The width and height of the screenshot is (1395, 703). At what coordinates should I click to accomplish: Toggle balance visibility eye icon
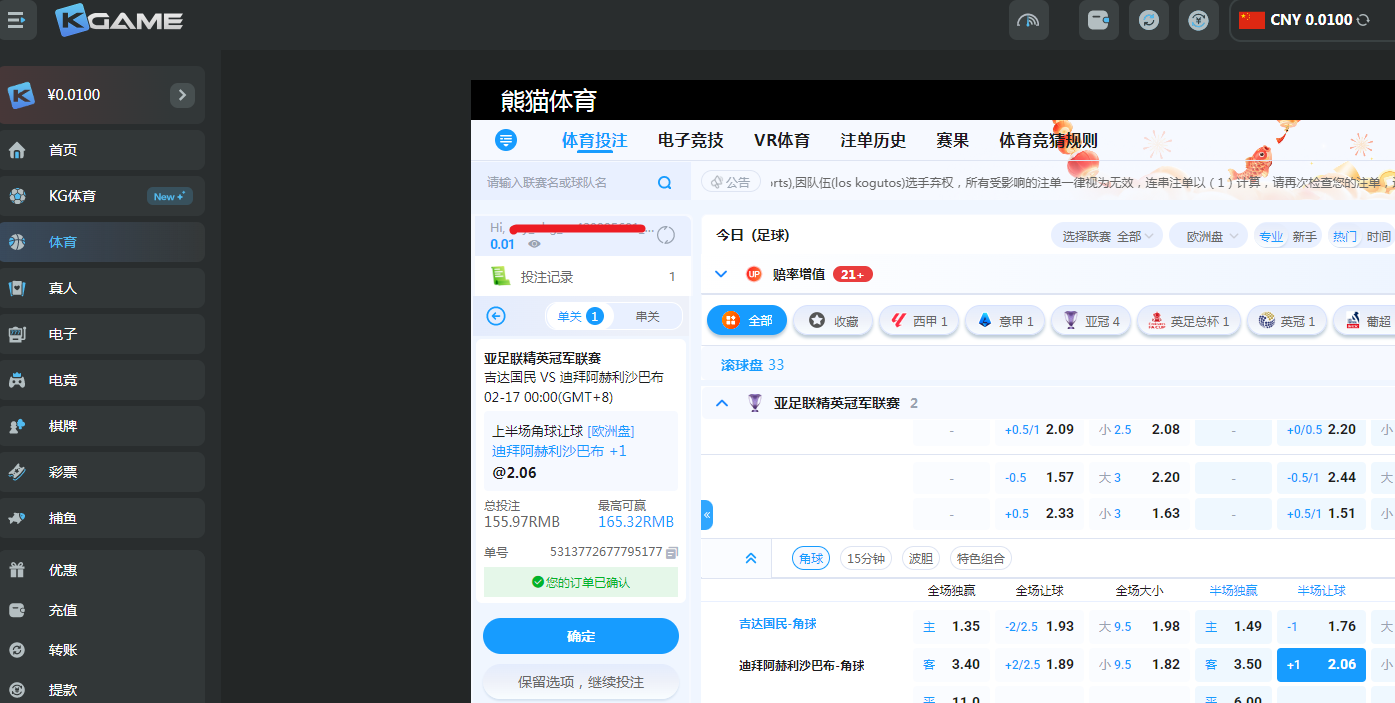[x=535, y=244]
